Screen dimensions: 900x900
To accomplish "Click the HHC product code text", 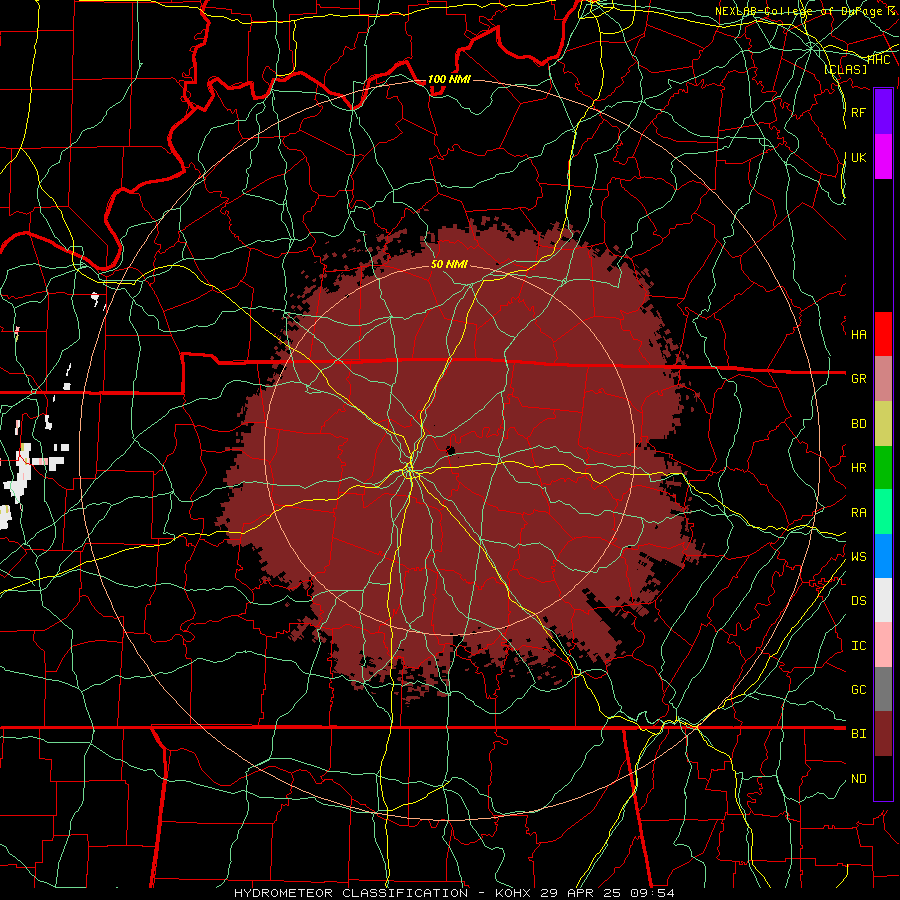I will pyautogui.click(x=879, y=60).
